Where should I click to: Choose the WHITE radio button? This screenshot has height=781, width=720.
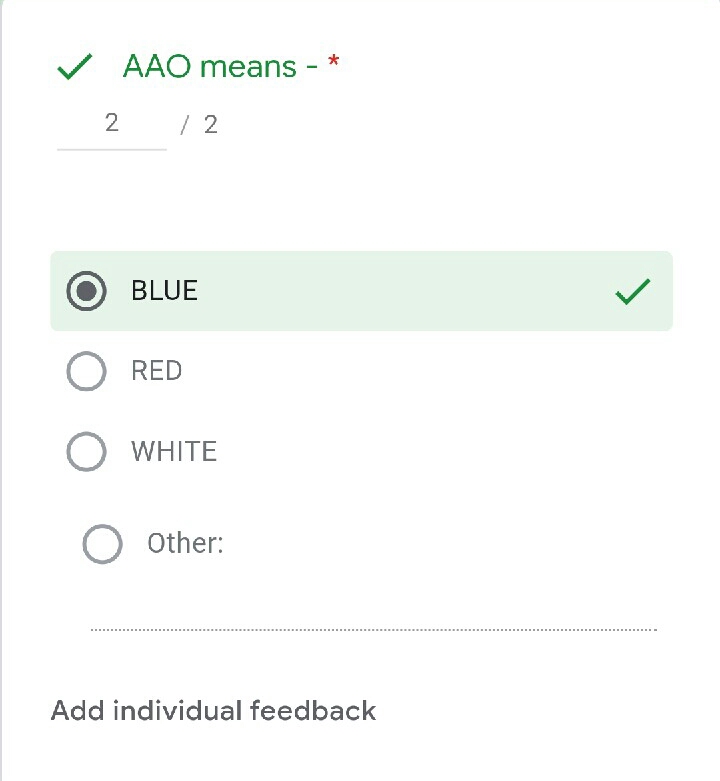pyautogui.click(x=86, y=451)
